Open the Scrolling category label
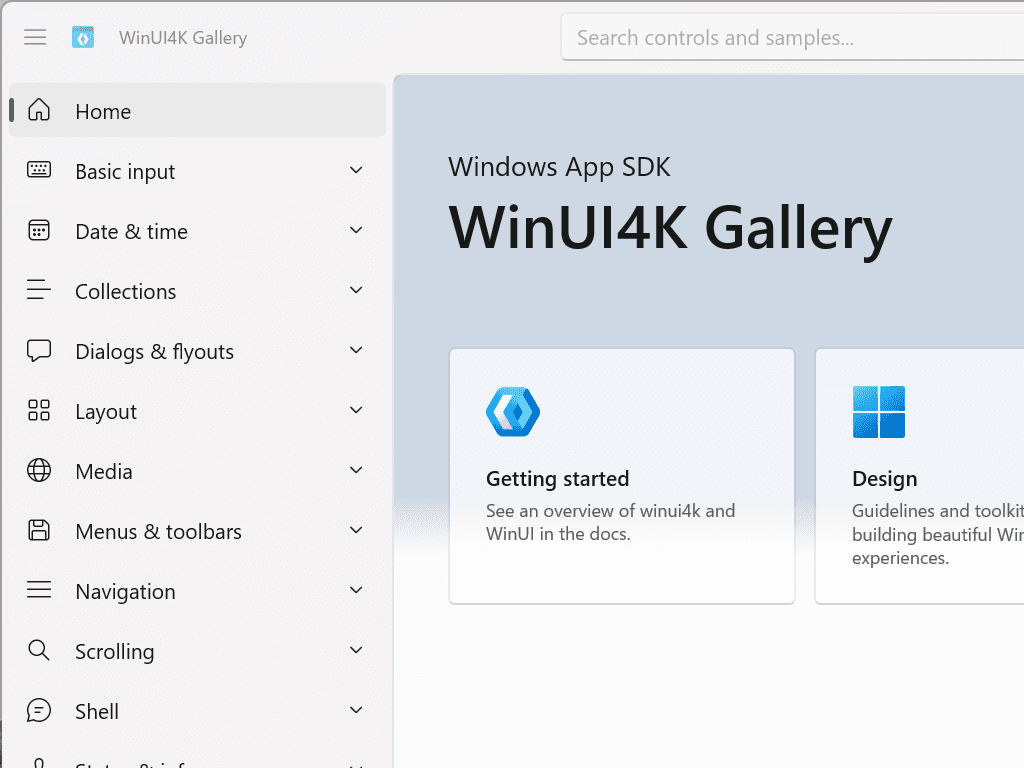Viewport: 1024px width, 768px height. [114, 652]
